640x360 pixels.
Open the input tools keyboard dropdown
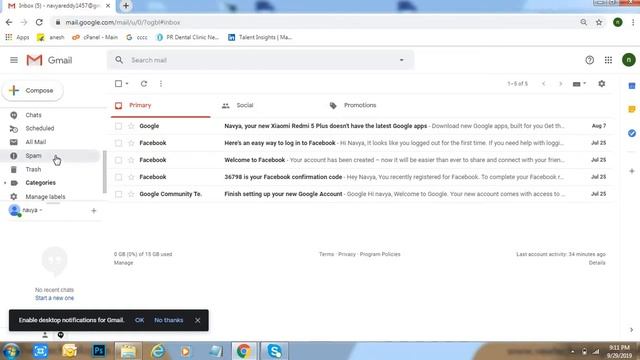579,84
